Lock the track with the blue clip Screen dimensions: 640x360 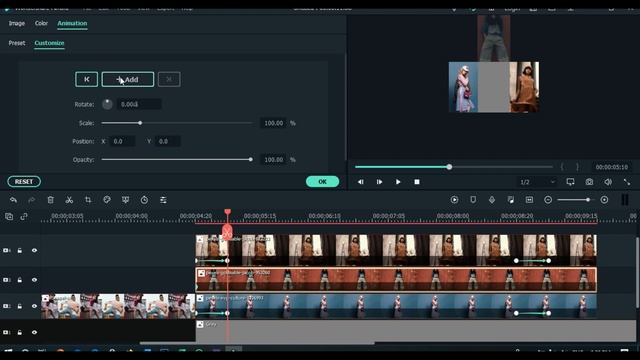coord(20,306)
